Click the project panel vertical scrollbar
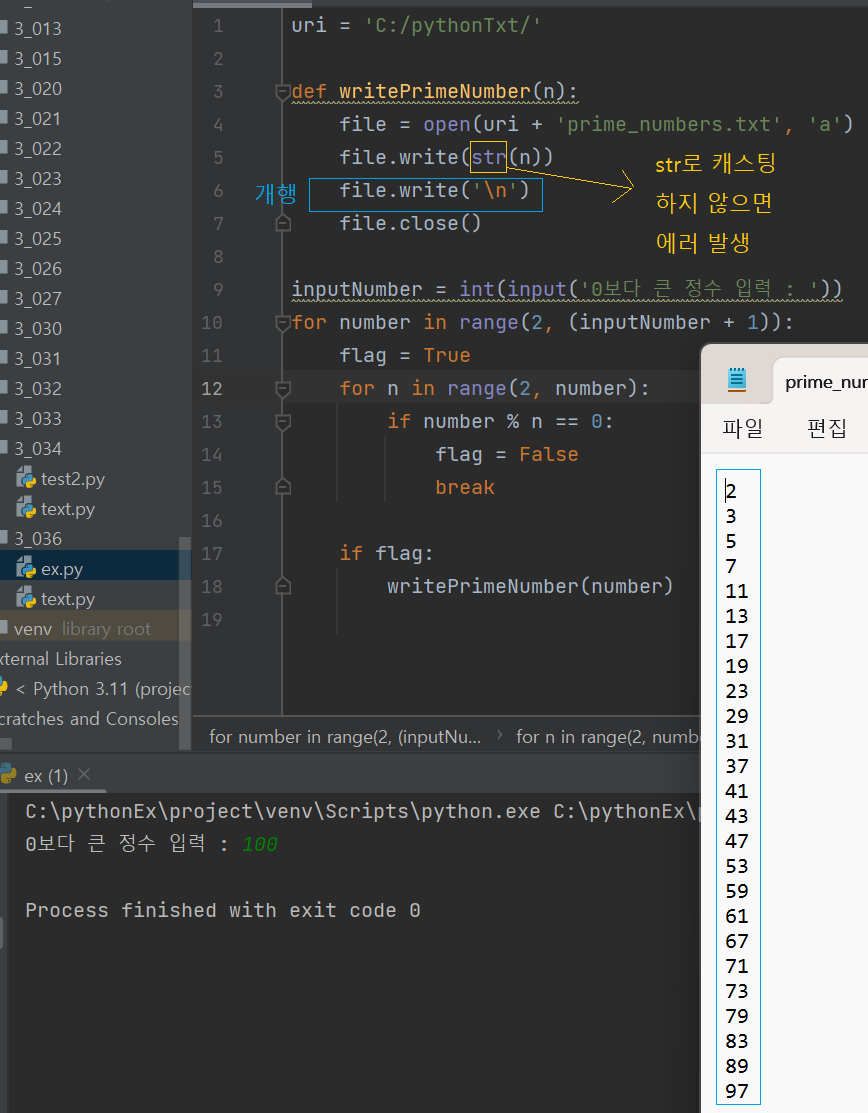Viewport: 868px width, 1113px height. [185, 642]
